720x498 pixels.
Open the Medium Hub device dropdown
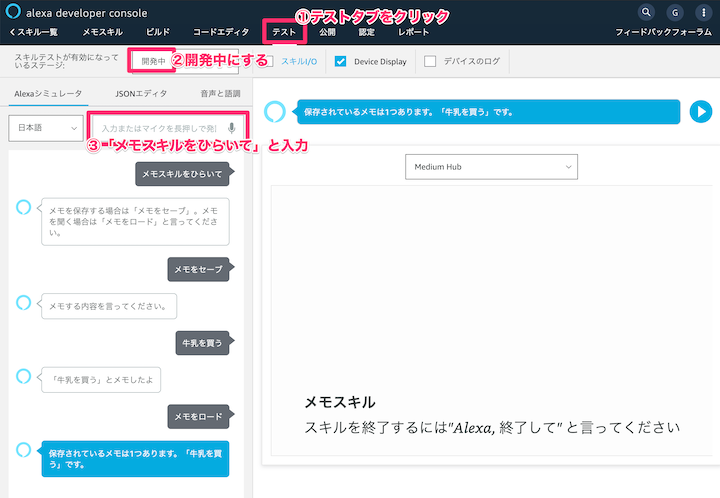click(x=491, y=167)
